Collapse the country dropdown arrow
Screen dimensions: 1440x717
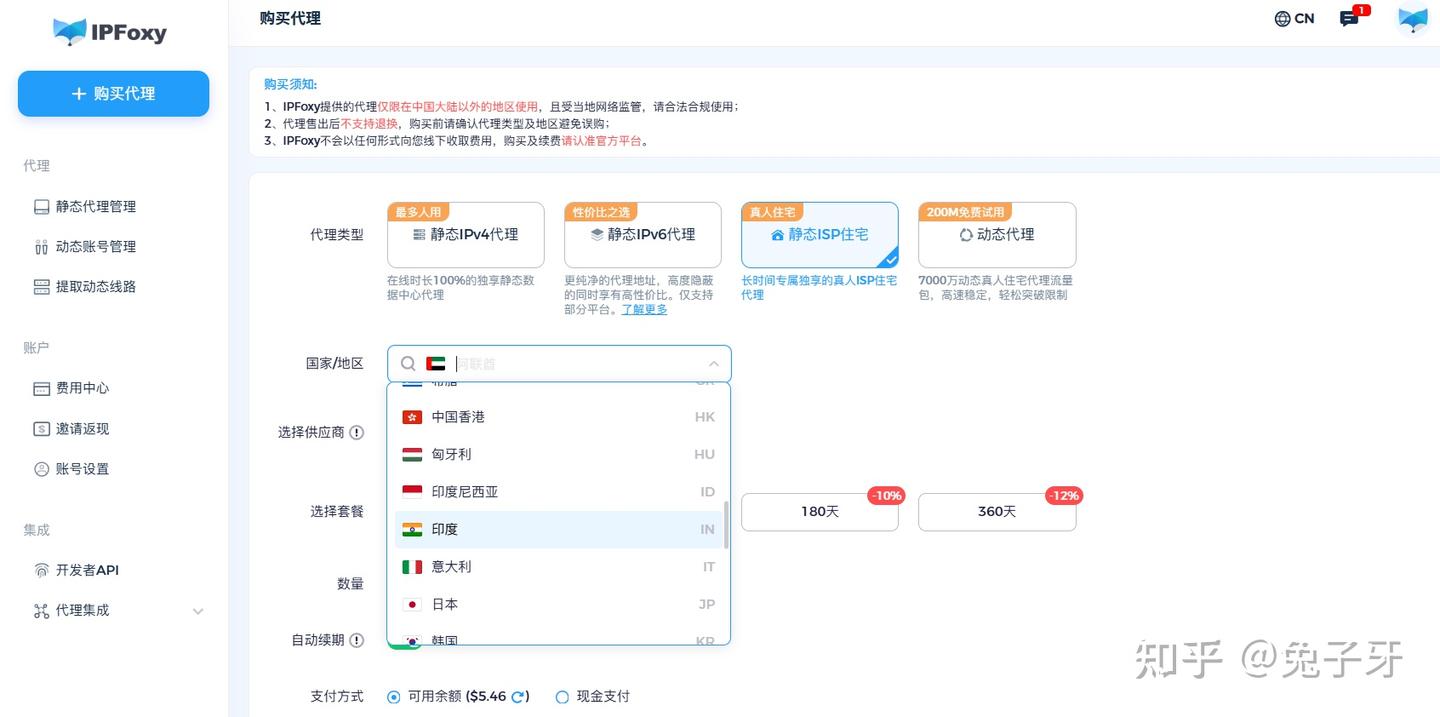[713, 364]
